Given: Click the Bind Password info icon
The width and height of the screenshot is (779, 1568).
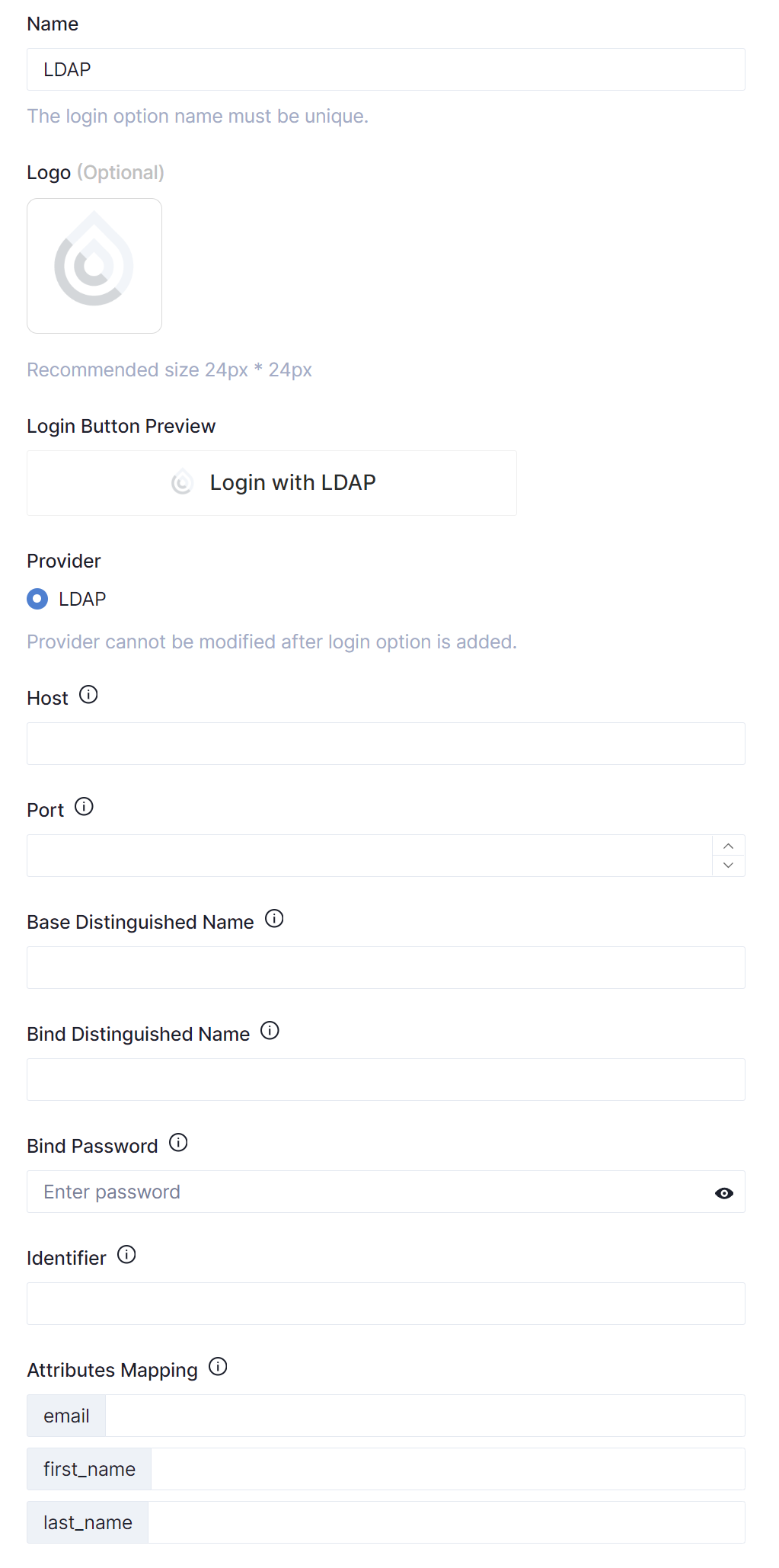Looking at the screenshot, I should (178, 1143).
